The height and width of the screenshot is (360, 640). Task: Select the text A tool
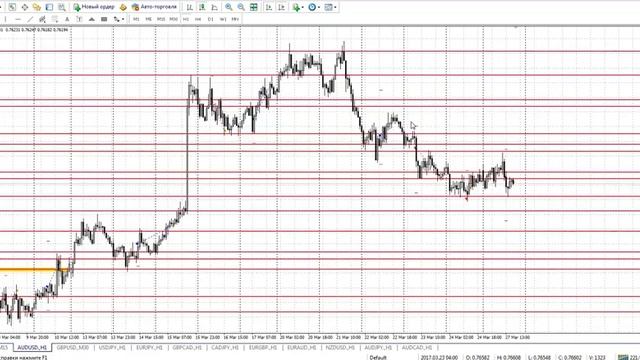pos(67,19)
